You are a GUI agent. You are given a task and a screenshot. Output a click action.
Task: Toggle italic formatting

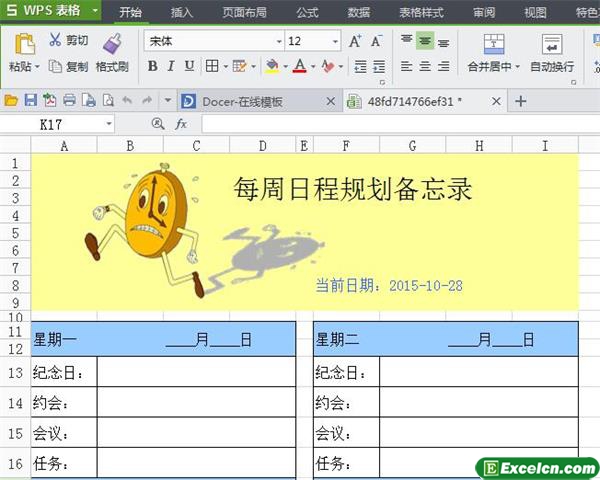click(x=171, y=66)
